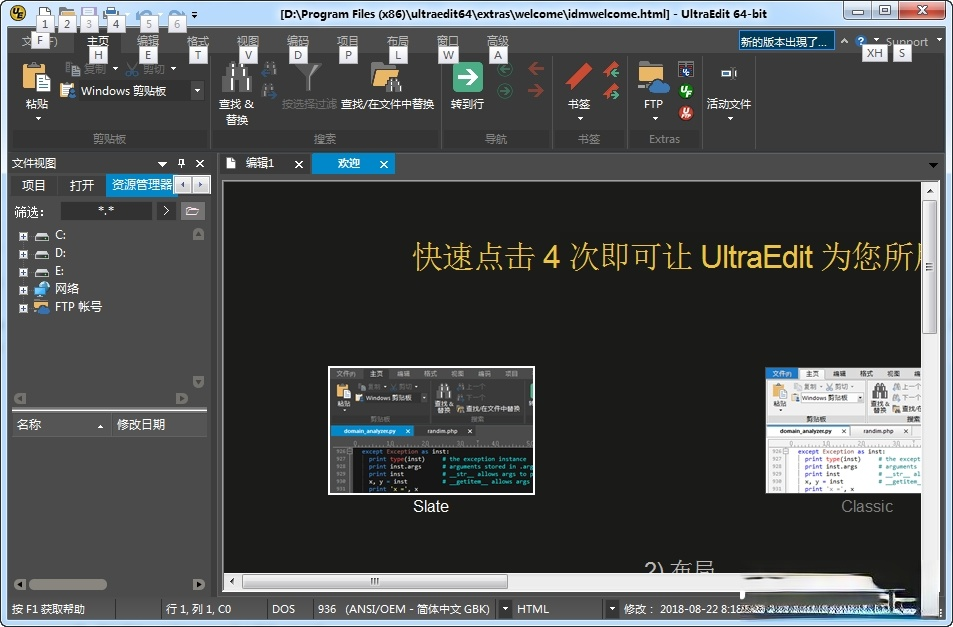Image resolution: width=953 pixels, height=627 pixels.
Task: Click the 活动文件 icon
Action: click(x=729, y=74)
